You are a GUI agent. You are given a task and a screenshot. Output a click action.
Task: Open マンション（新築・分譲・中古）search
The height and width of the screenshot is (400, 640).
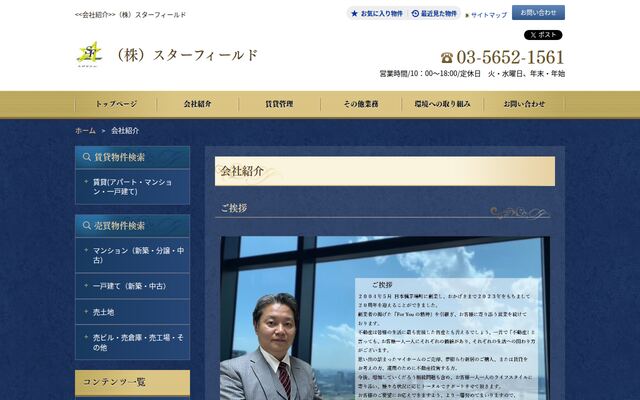click(133, 255)
